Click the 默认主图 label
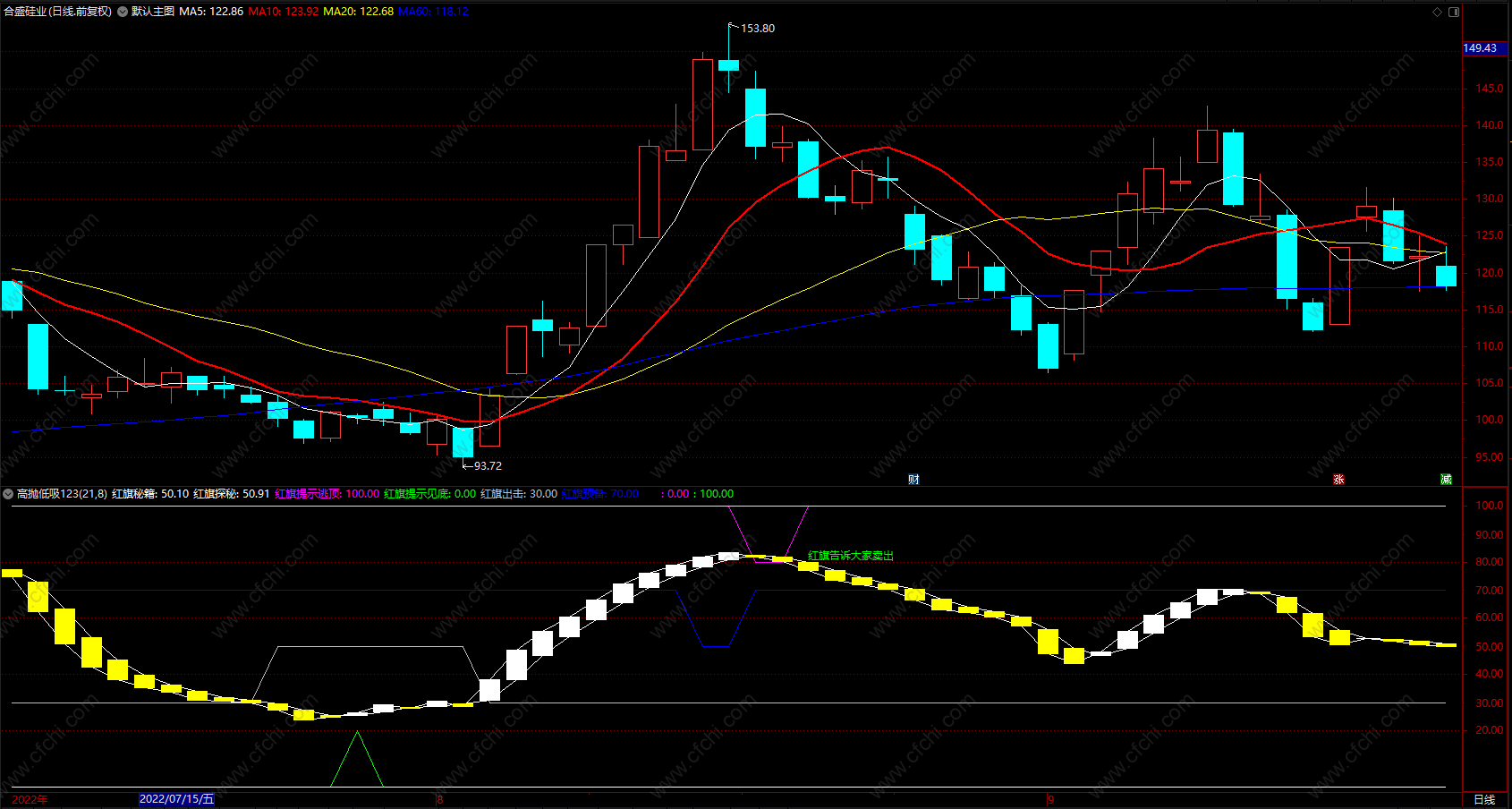The height and width of the screenshot is (809, 1512). (x=153, y=12)
